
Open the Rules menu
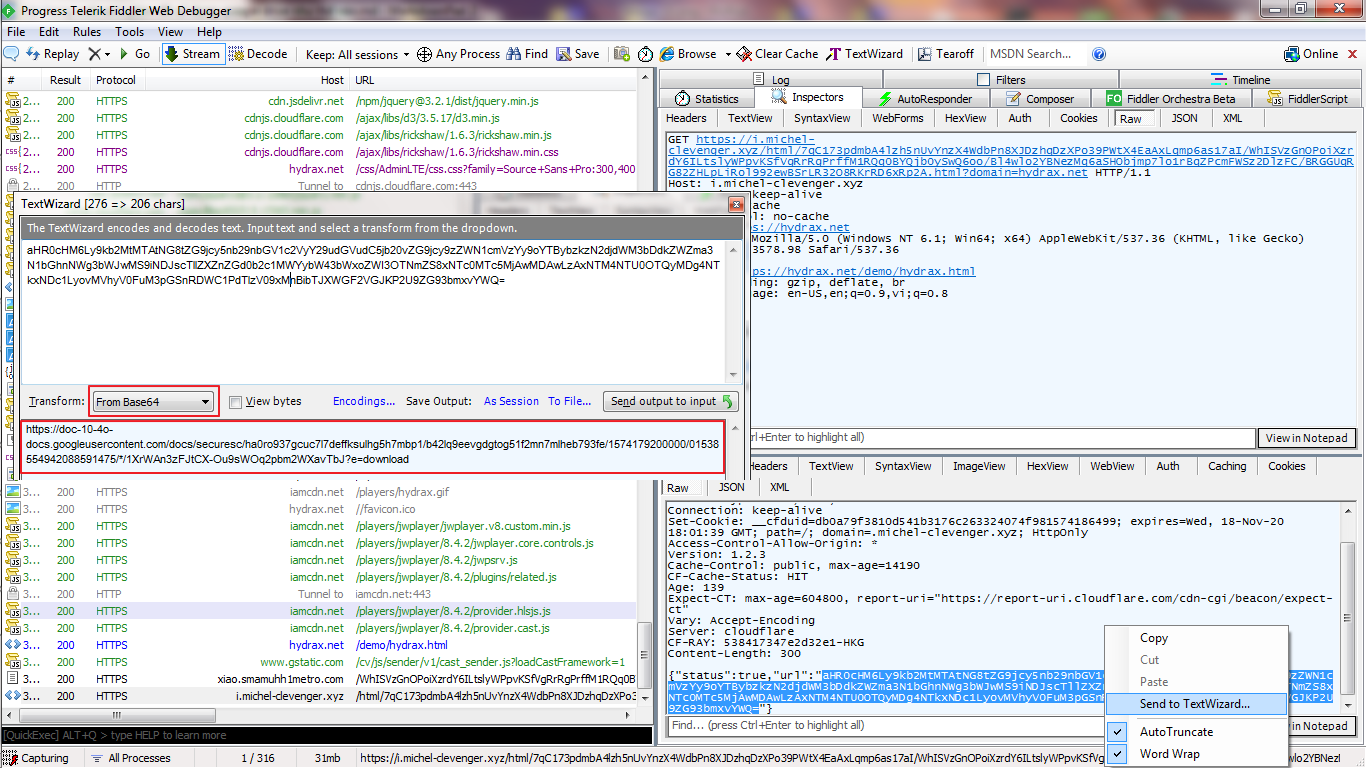(x=87, y=32)
